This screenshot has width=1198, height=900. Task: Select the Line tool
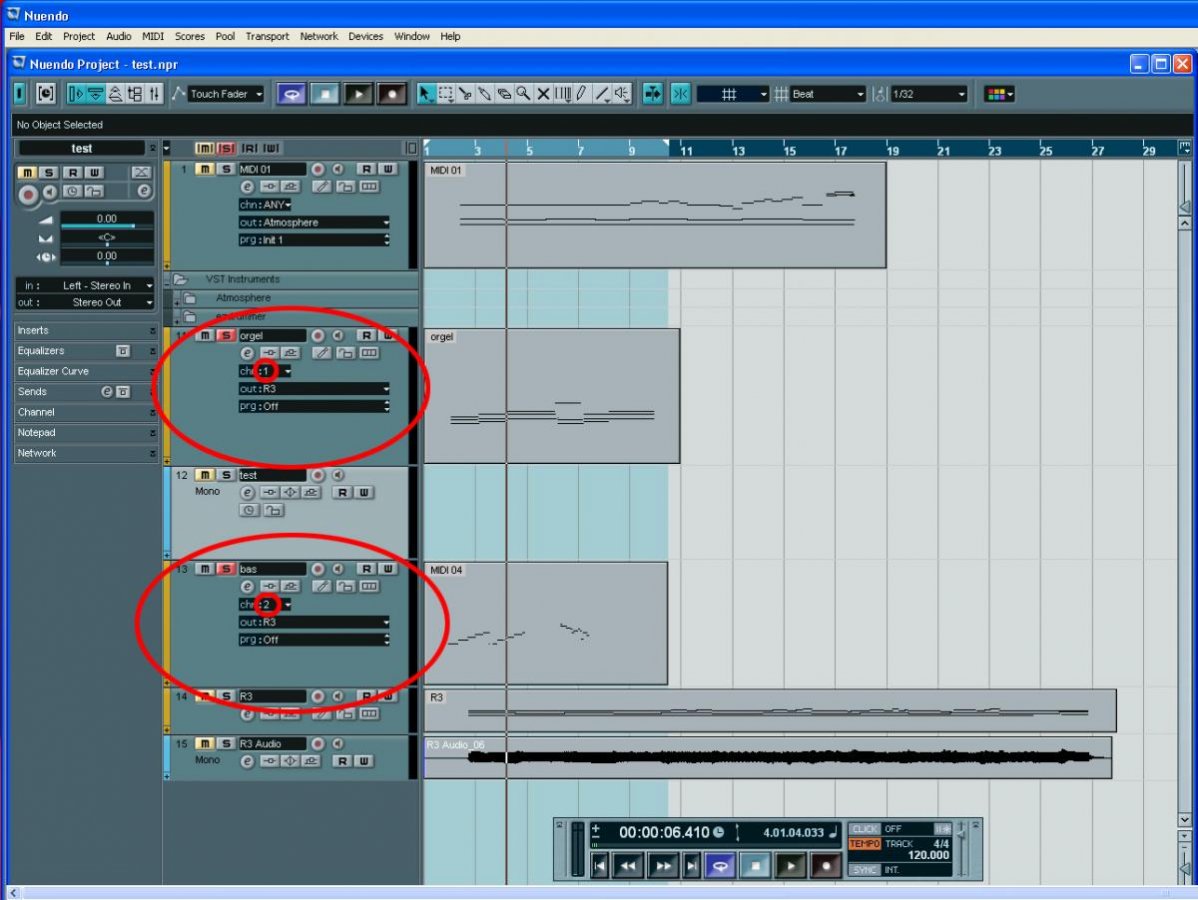coord(603,94)
